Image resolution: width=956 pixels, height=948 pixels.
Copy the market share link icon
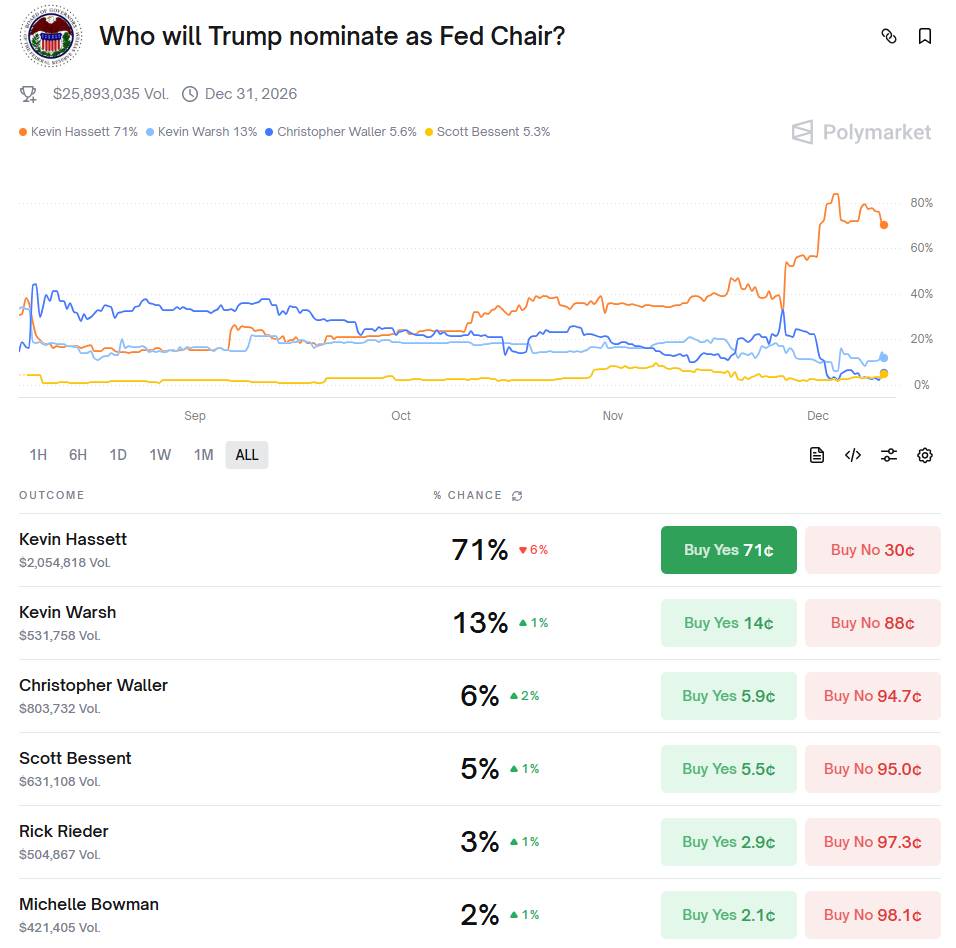pos(889,36)
